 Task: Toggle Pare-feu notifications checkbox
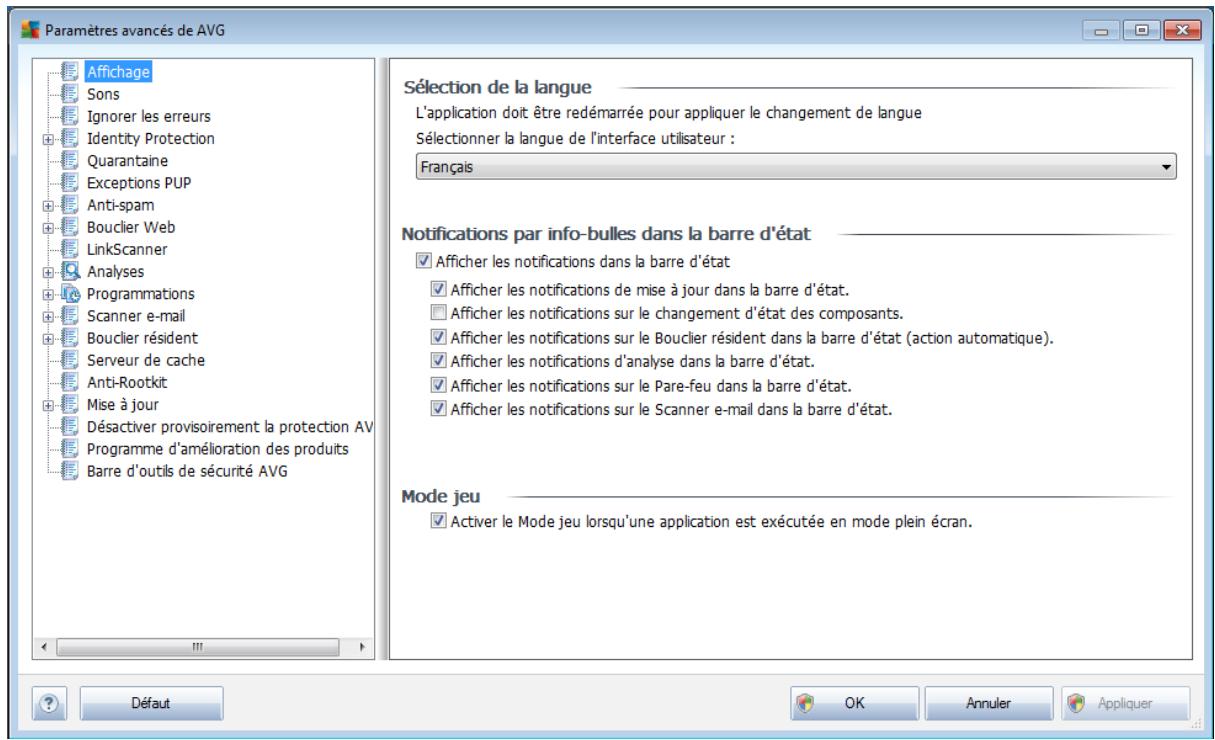click(440, 385)
